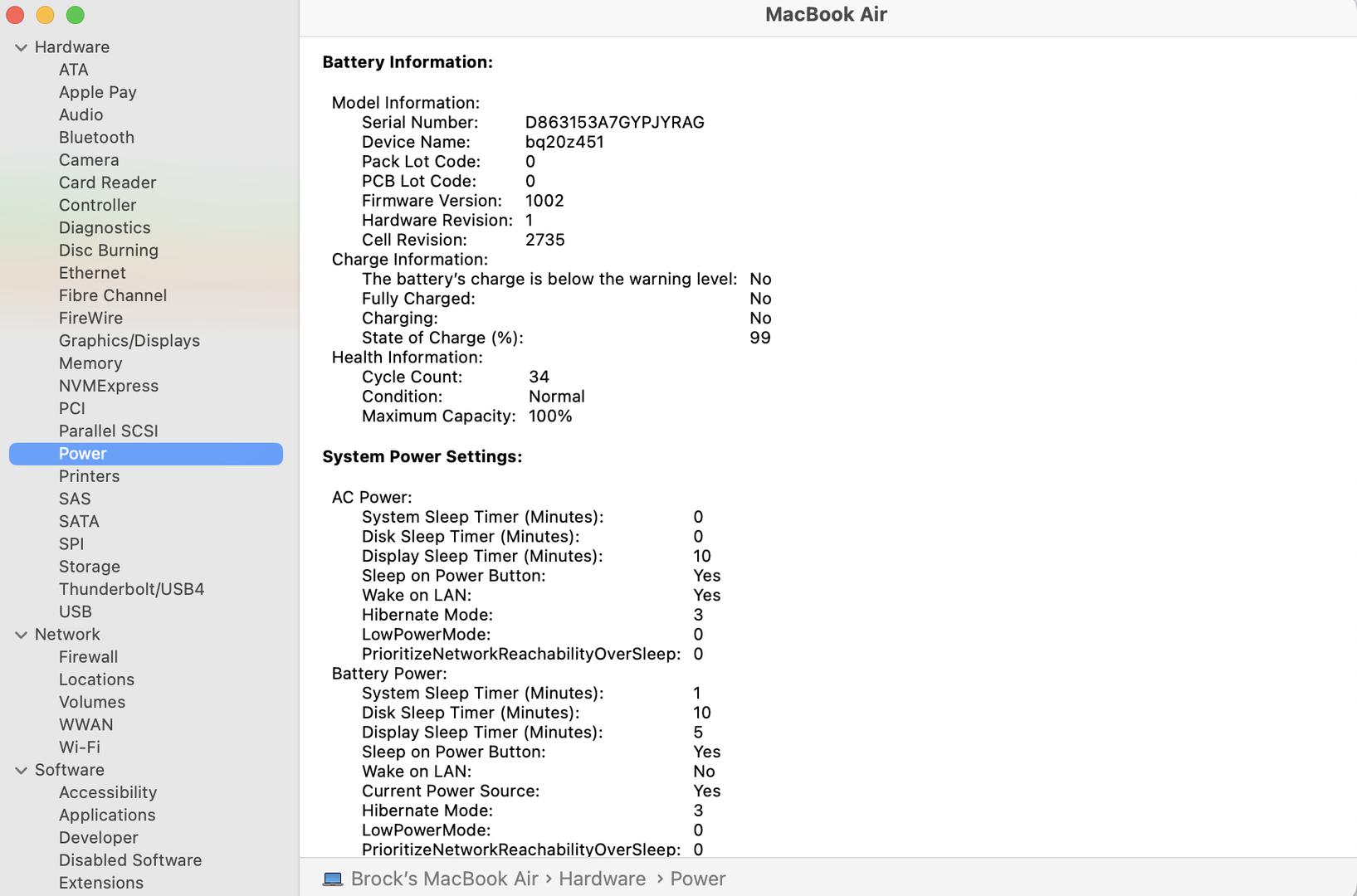Select Firewall under Network

88,657
